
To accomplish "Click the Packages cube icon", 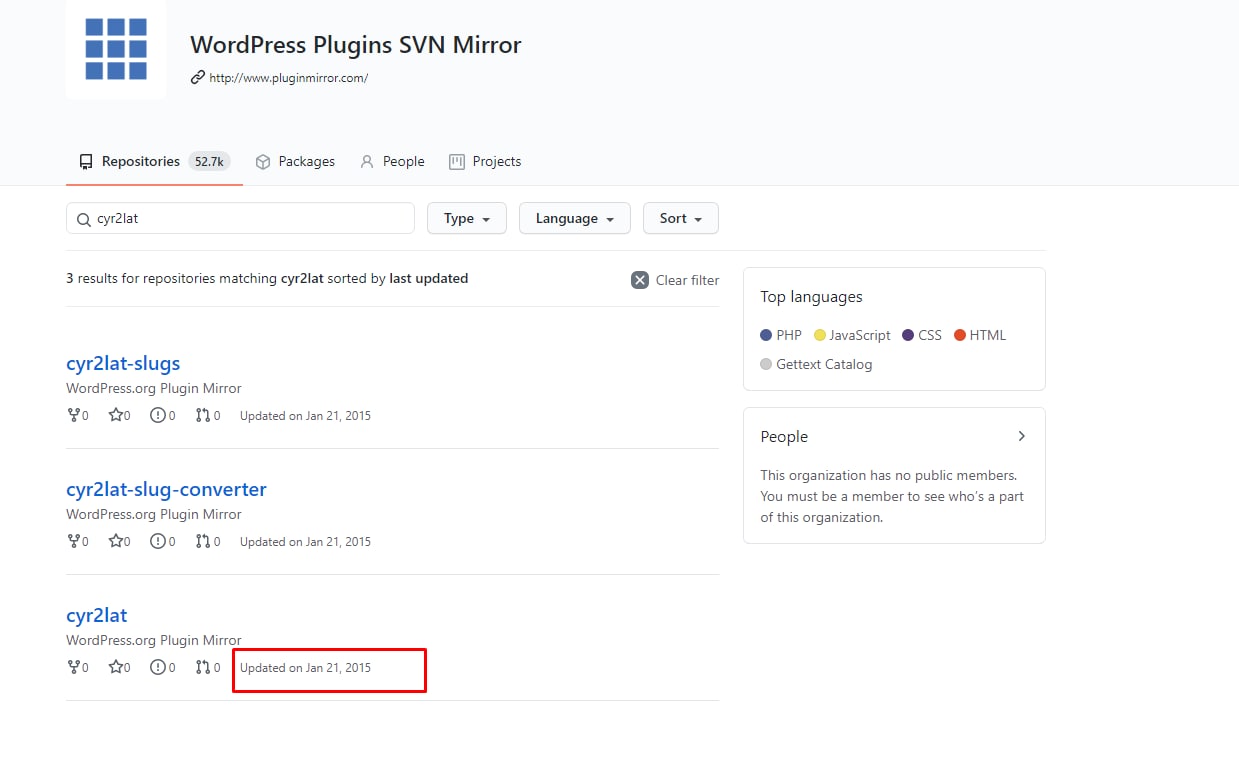I will pos(263,162).
